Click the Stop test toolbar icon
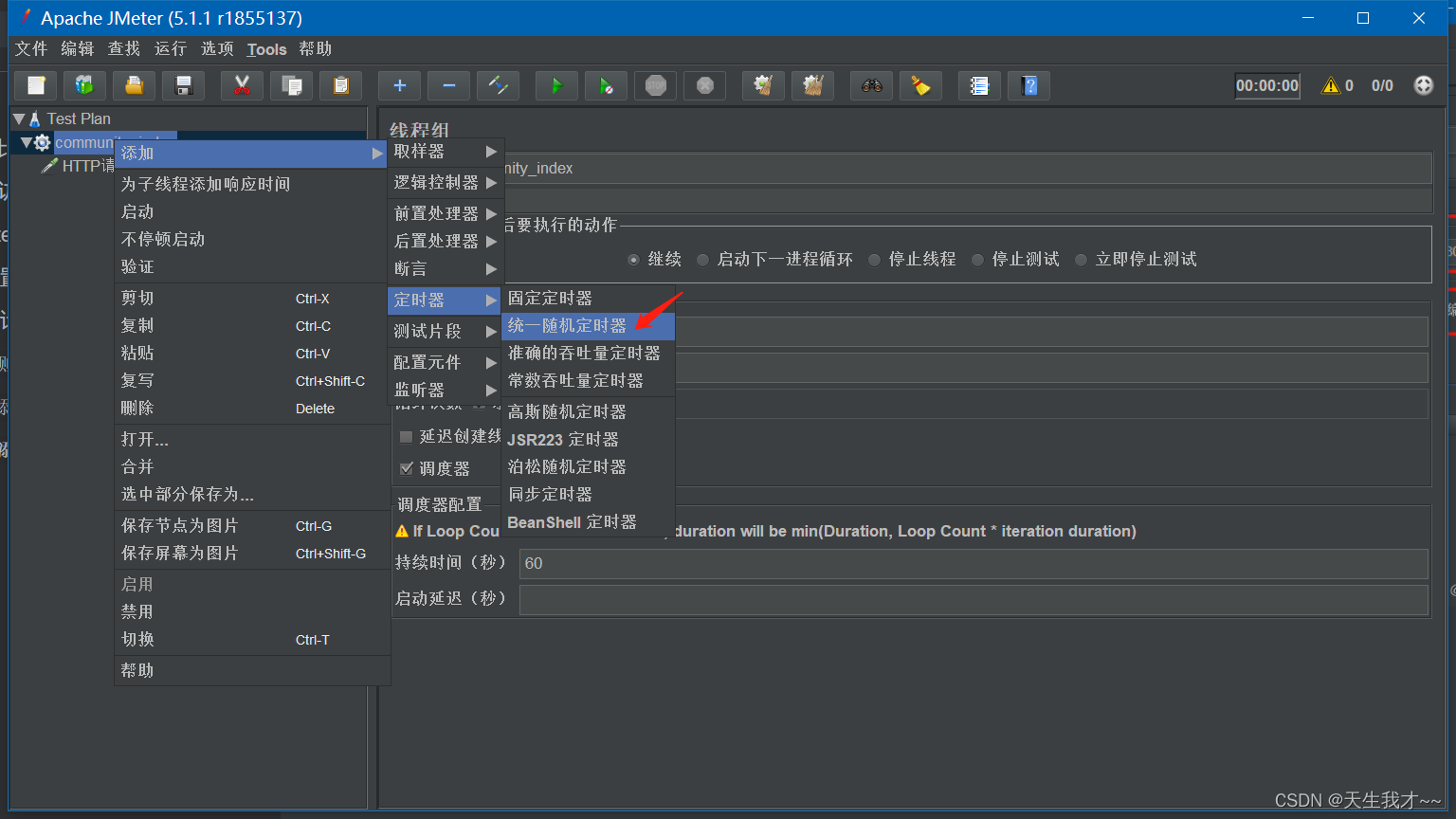The width and height of the screenshot is (1456, 819). 656,86
